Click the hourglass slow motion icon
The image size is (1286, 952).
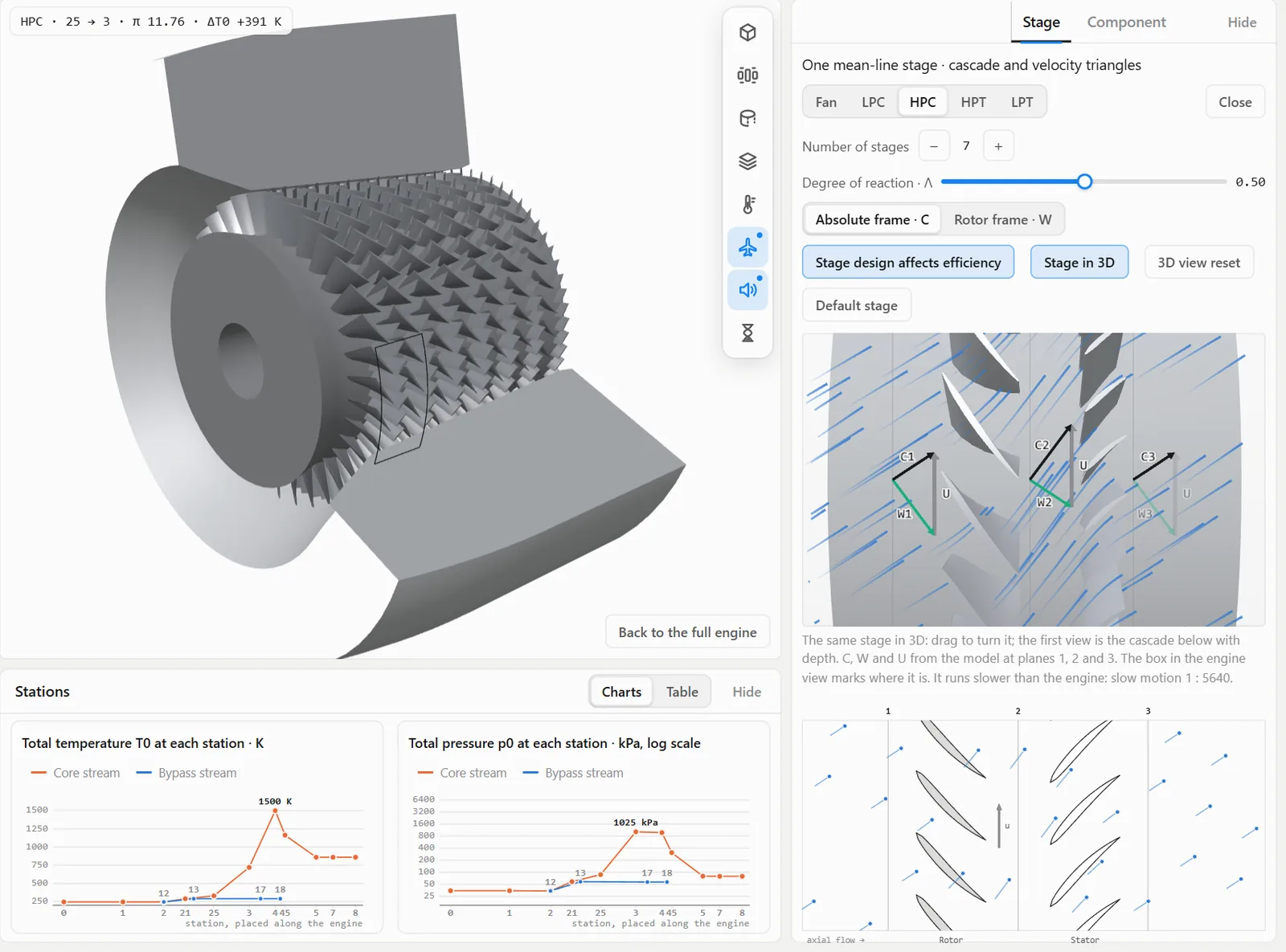[x=747, y=333]
